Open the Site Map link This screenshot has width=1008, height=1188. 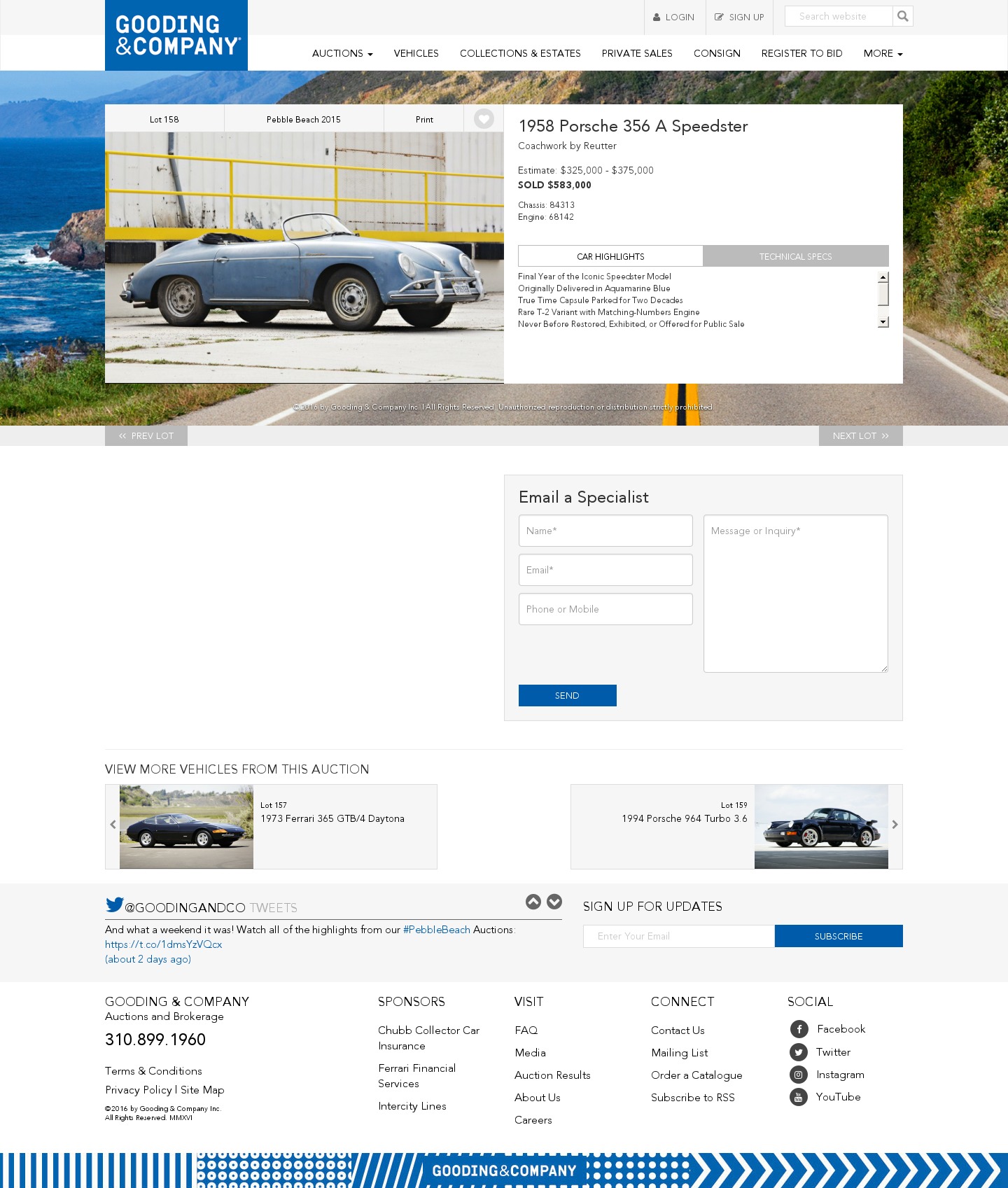[202, 1090]
